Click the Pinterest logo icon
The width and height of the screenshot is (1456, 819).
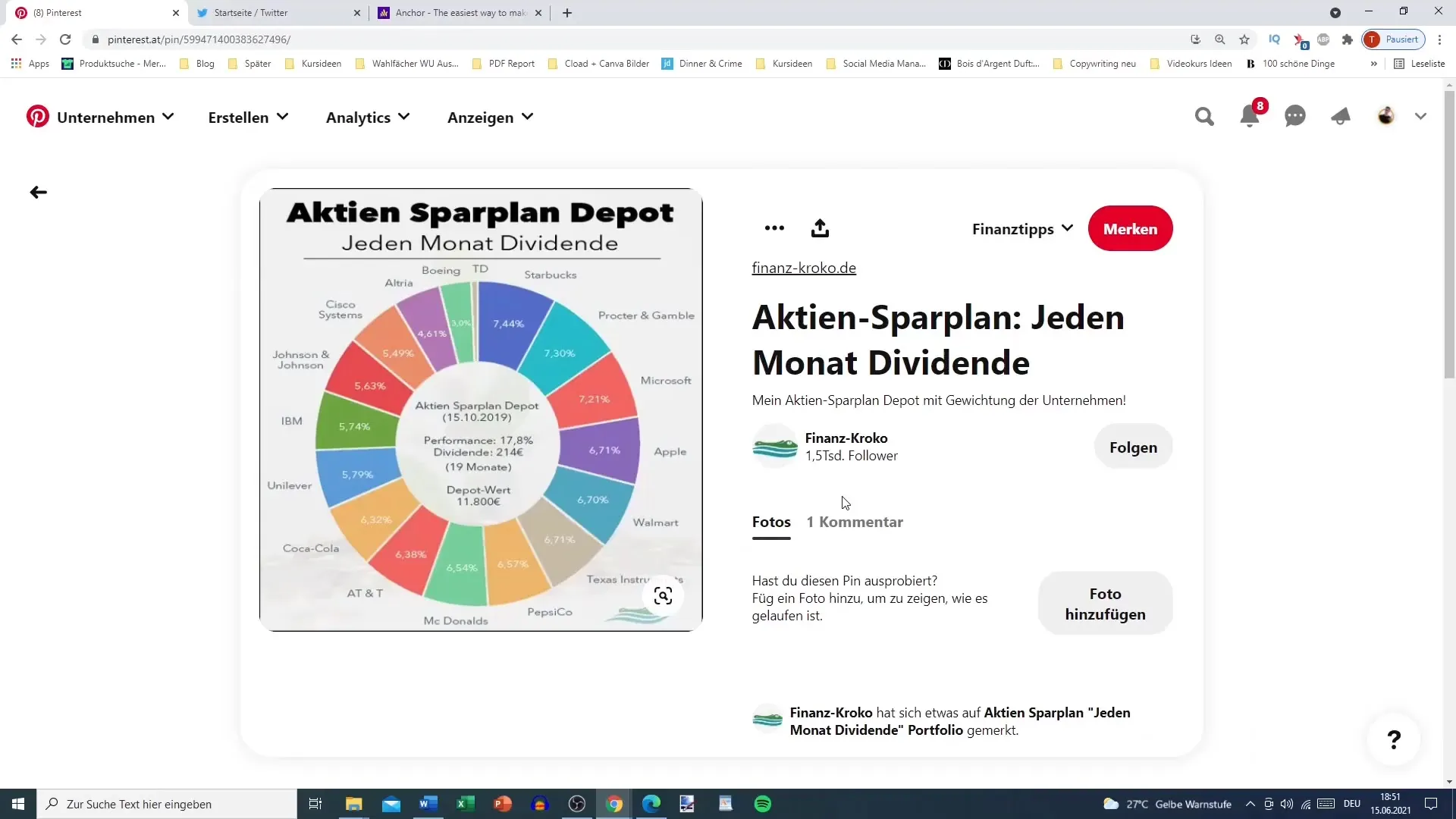click(38, 117)
